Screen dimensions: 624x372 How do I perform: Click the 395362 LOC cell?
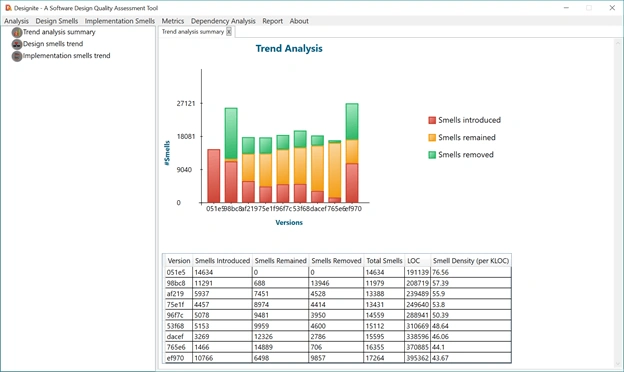tap(417, 358)
